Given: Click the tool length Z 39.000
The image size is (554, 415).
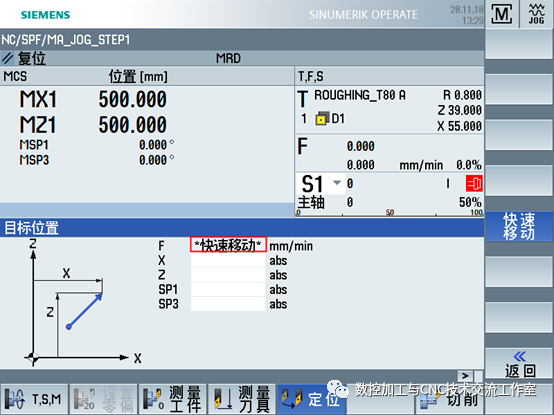Looking at the screenshot, I should tap(460, 110).
